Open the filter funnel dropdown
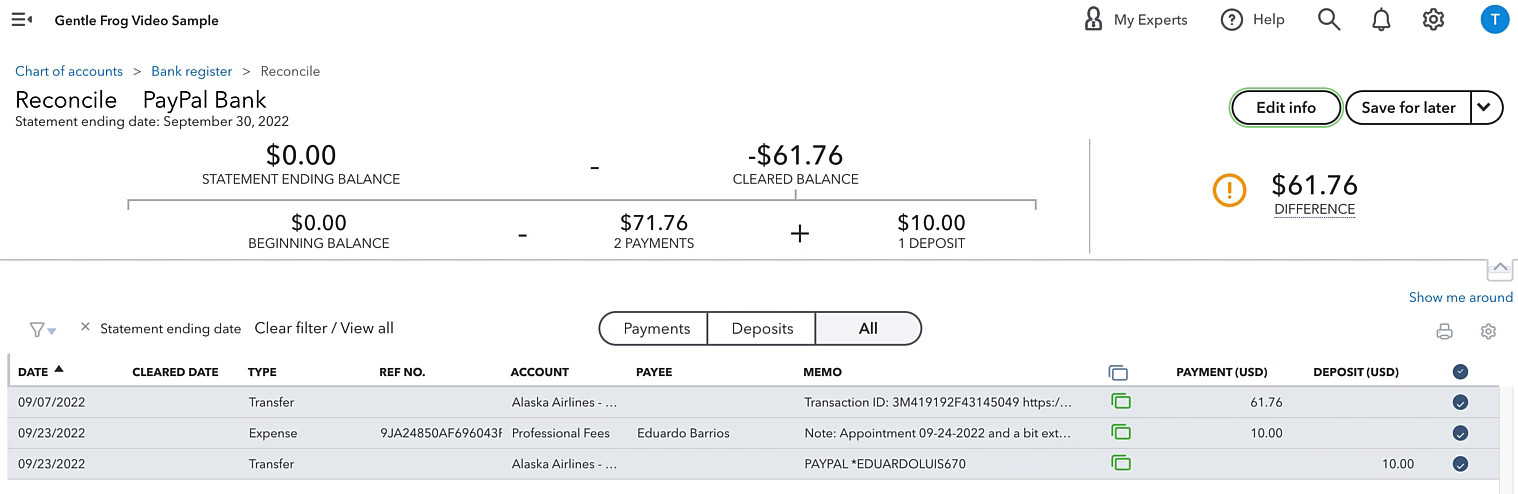Viewport: 1518px width, 494px height. [42, 329]
